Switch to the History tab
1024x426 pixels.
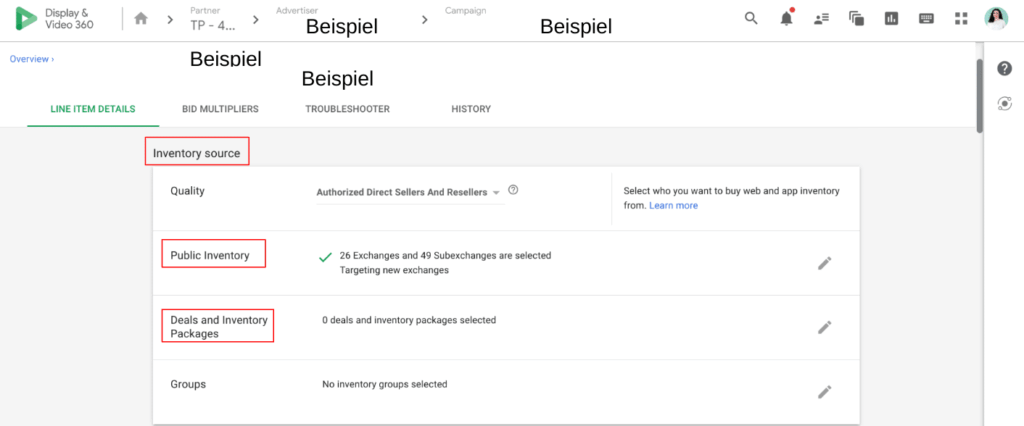pos(471,109)
